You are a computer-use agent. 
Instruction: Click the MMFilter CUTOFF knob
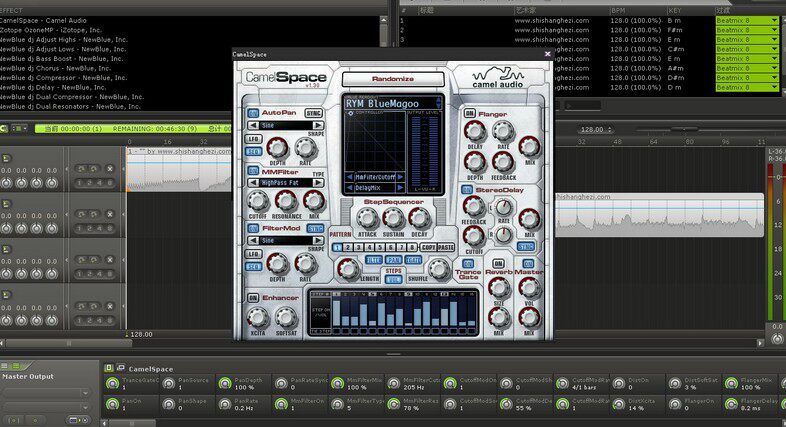[258, 201]
